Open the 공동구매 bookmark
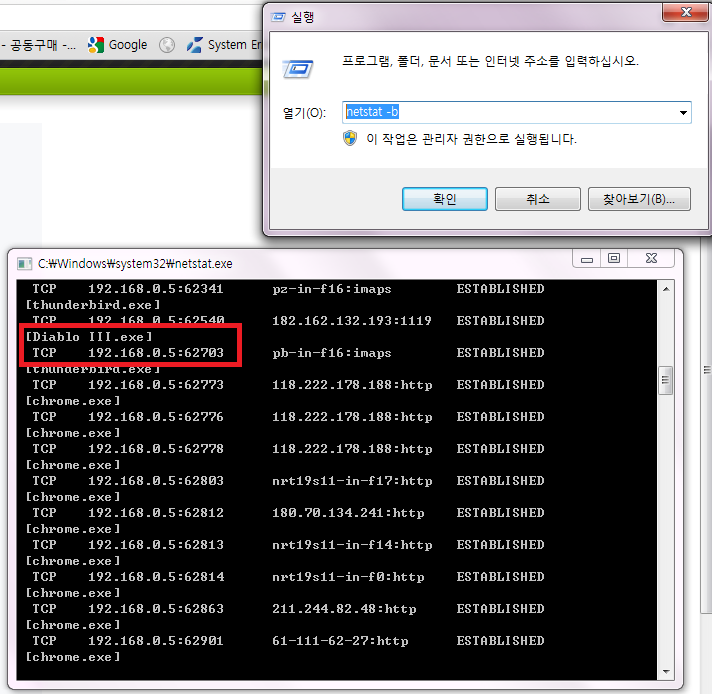The image size is (712, 694). point(40,45)
